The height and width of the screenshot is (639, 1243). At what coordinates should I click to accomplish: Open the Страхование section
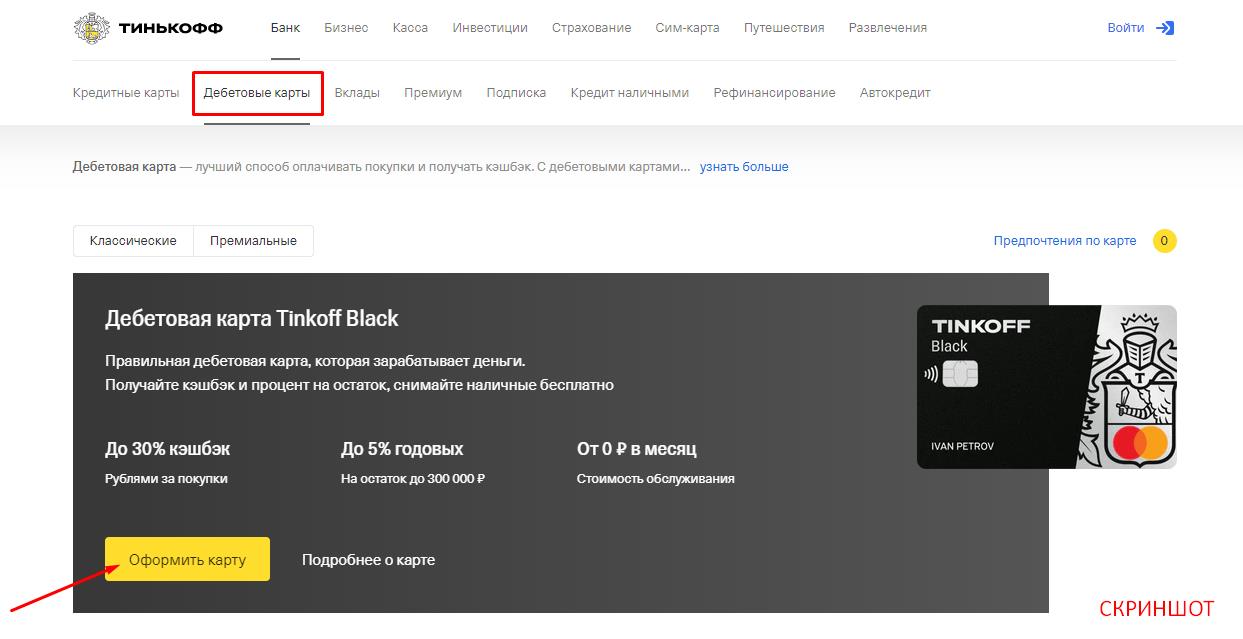click(x=591, y=28)
